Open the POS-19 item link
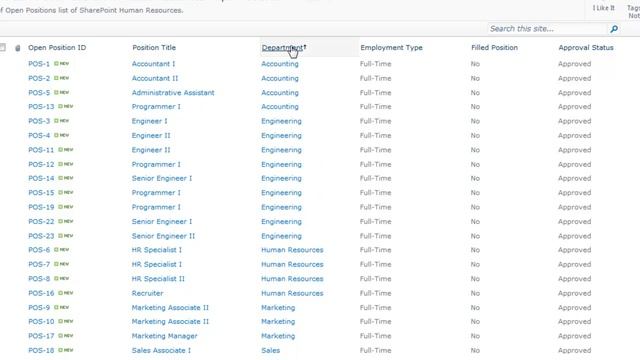This screenshot has height=360, width=640. (41, 207)
